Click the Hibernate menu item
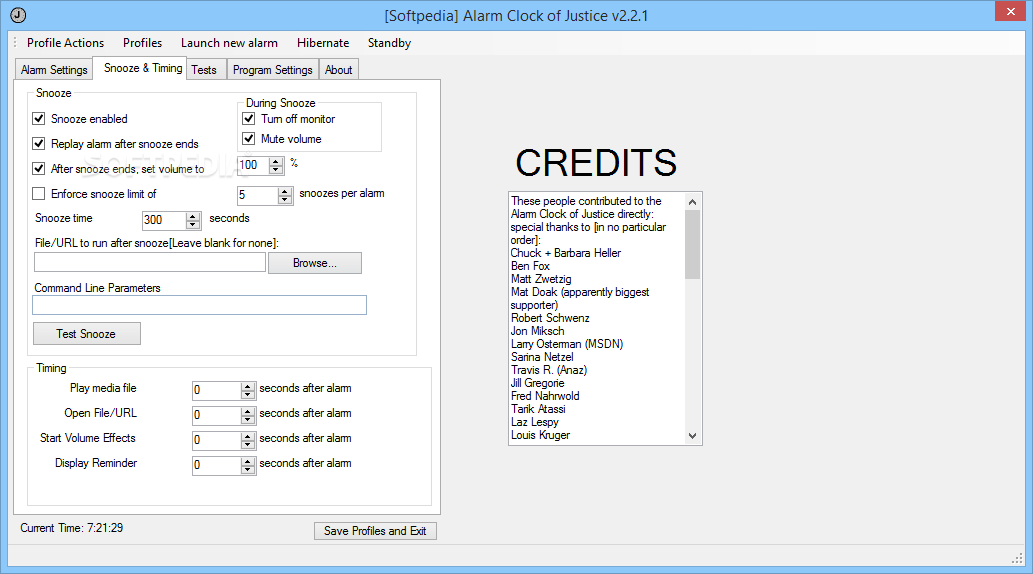This screenshot has height=574, width=1033. tap(323, 43)
